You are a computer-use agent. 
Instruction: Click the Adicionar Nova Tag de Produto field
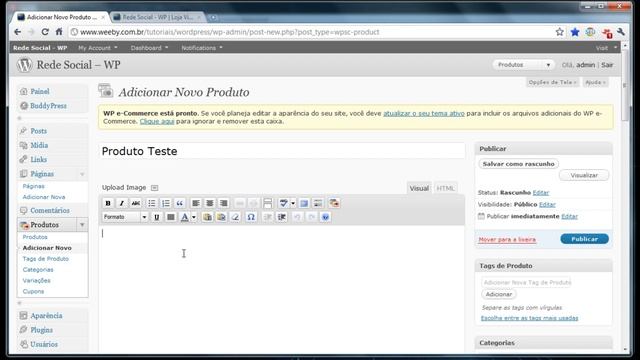point(527,282)
